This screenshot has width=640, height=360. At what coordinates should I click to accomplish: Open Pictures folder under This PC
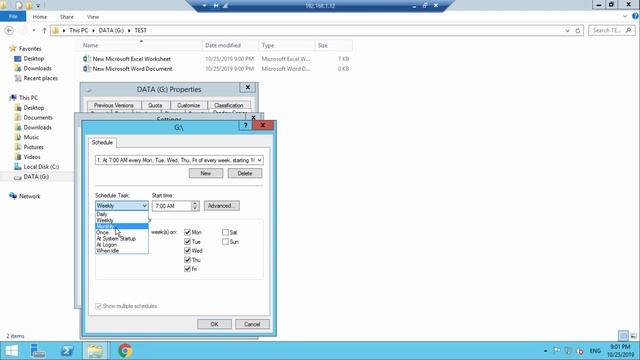coord(33,147)
